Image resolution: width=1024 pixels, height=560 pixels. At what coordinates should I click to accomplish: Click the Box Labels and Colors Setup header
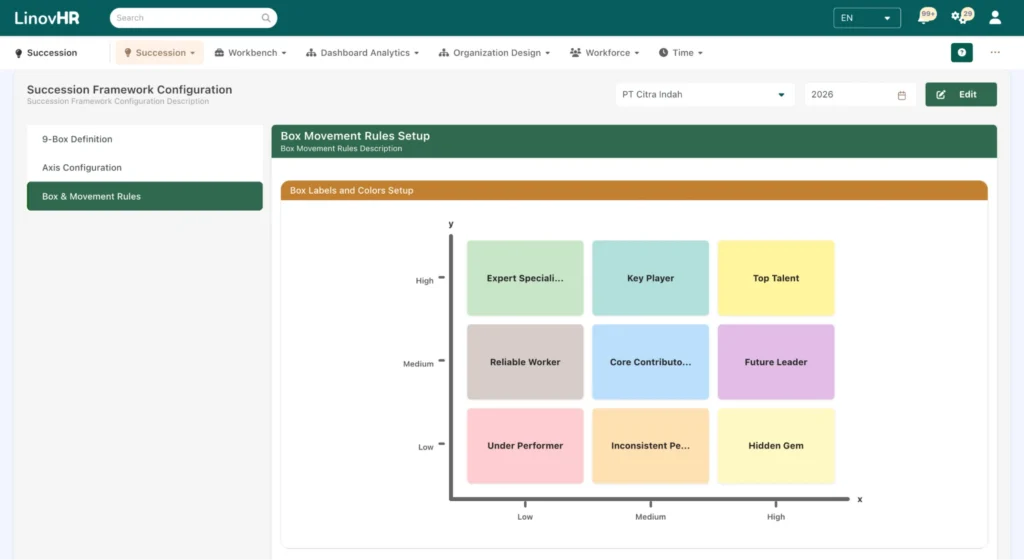click(634, 191)
